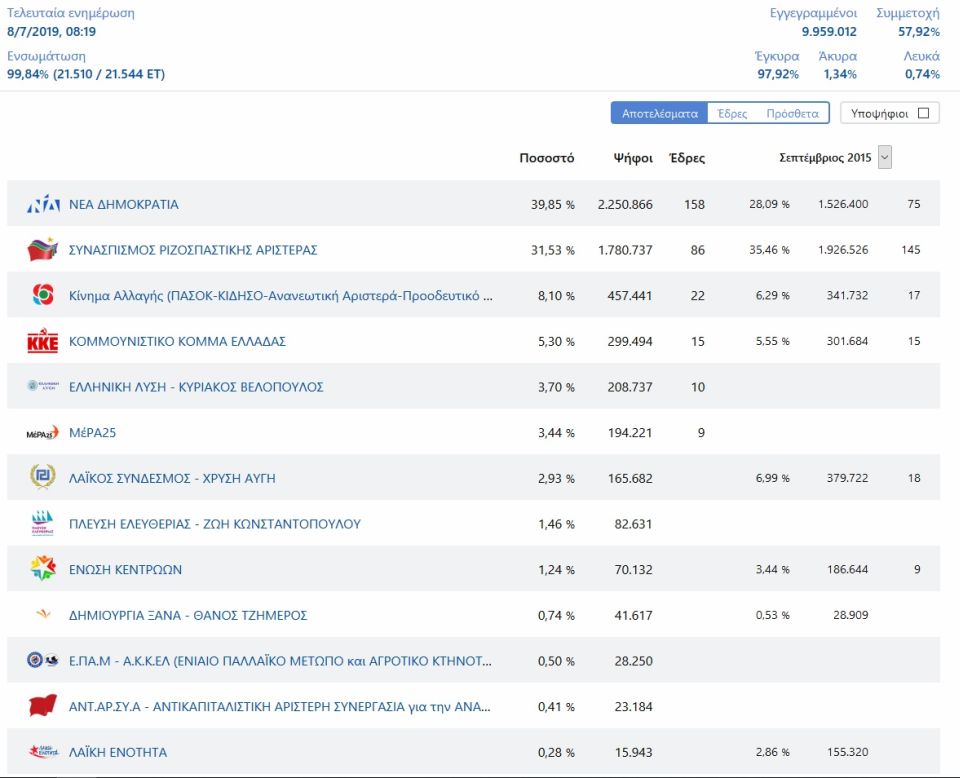960x778 pixels.
Task: Click the ΣΥΡΙΖΑ flag logo
Action: point(43,249)
